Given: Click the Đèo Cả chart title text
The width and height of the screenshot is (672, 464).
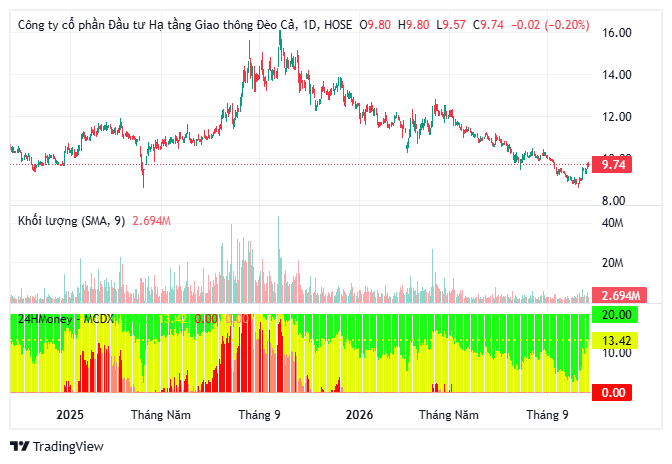Looking at the screenshot, I should point(185,25).
